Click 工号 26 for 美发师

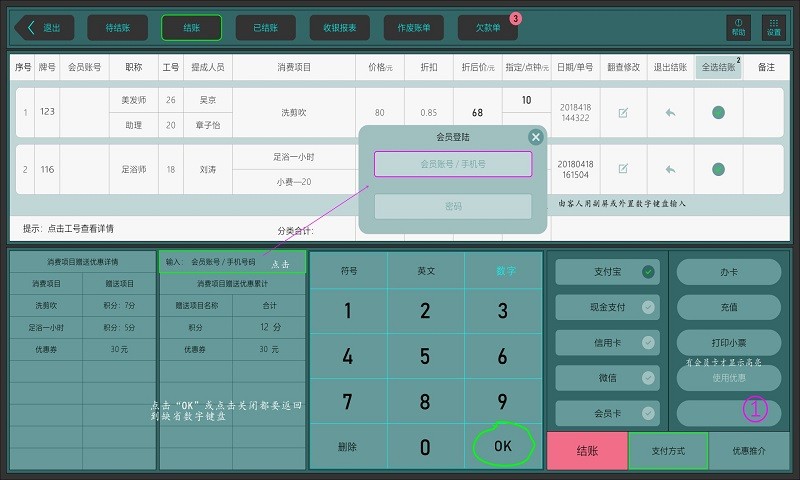pyautogui.click(x=170, y=100)
